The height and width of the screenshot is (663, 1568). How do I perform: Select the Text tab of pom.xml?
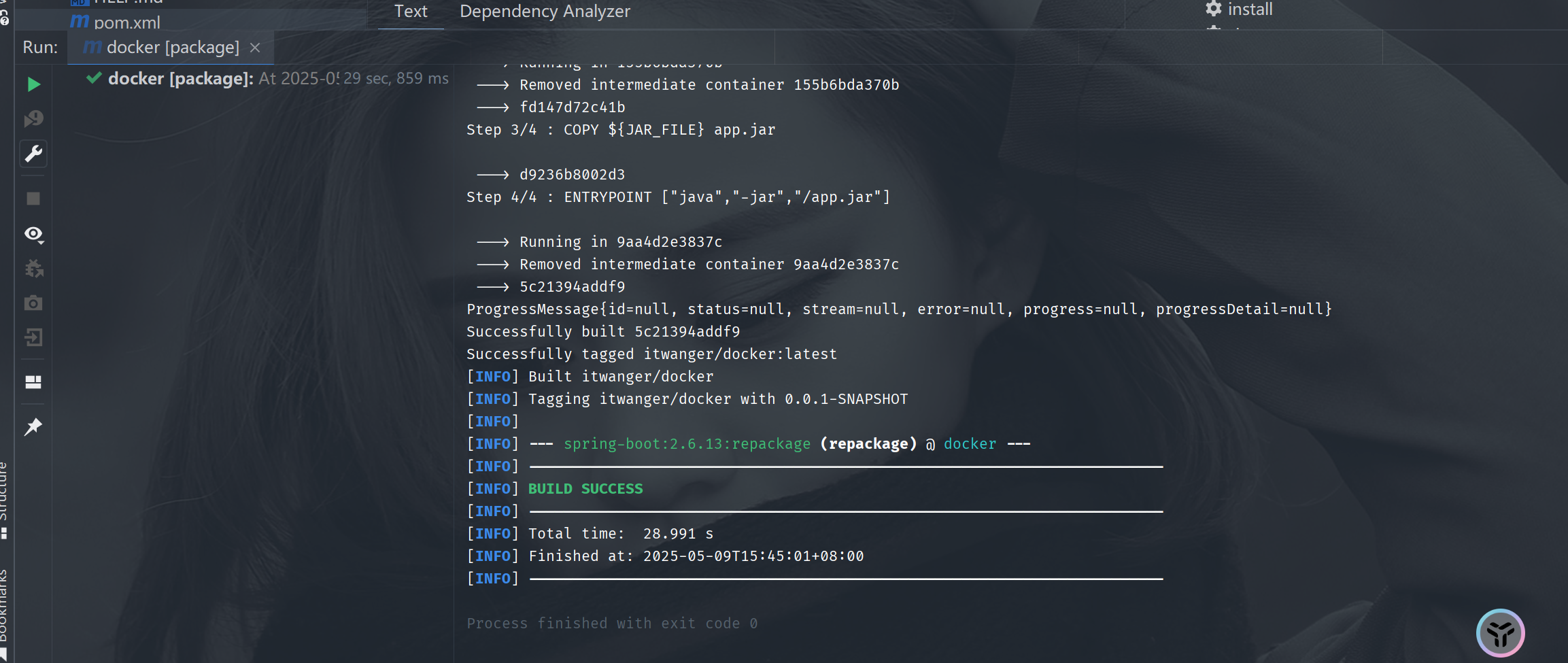coord(411,12)
